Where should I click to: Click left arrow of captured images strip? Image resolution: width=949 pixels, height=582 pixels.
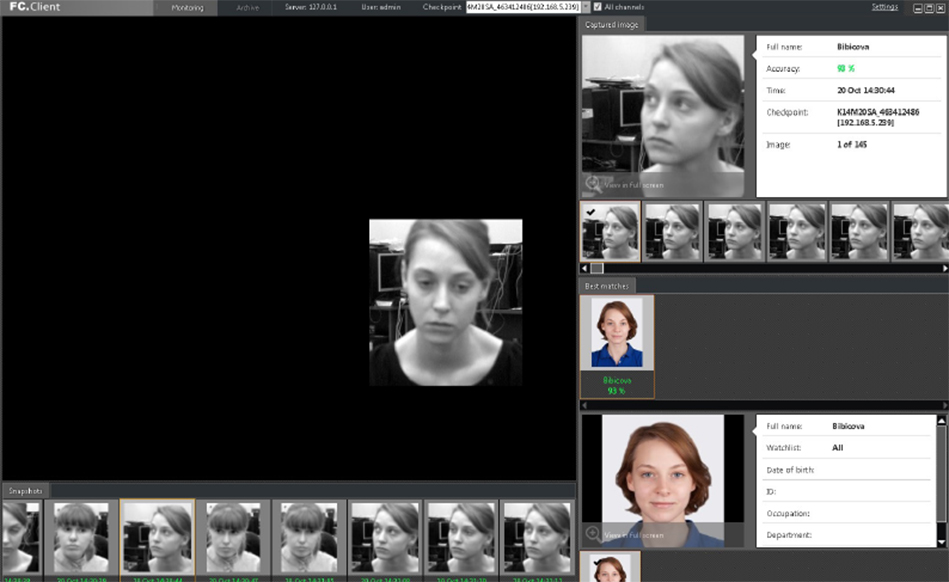584,268
